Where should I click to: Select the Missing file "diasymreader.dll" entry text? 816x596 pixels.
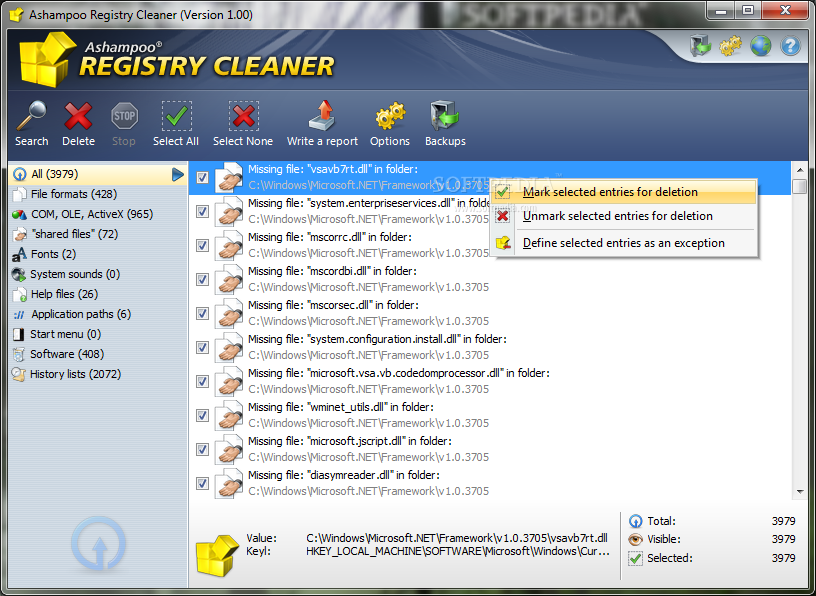point(343,475)
